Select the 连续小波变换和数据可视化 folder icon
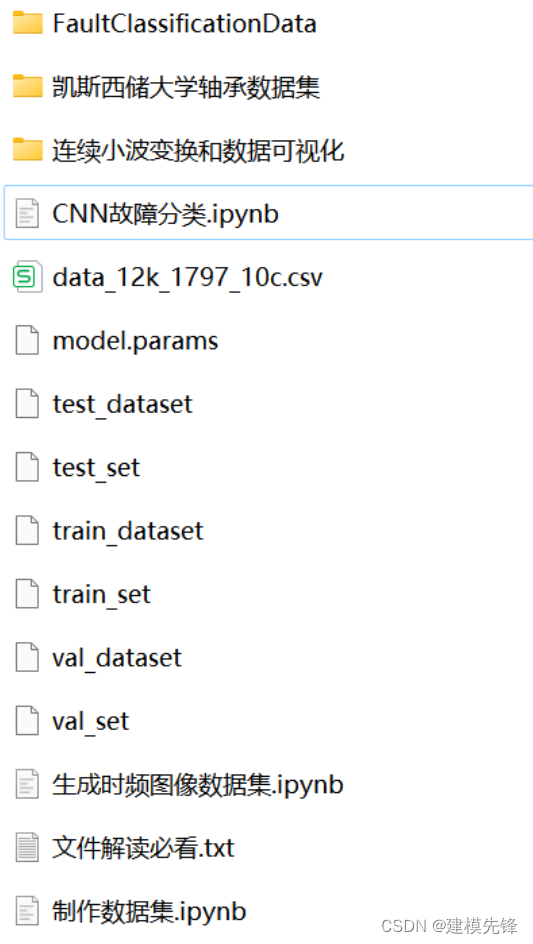 coord(28,150)
